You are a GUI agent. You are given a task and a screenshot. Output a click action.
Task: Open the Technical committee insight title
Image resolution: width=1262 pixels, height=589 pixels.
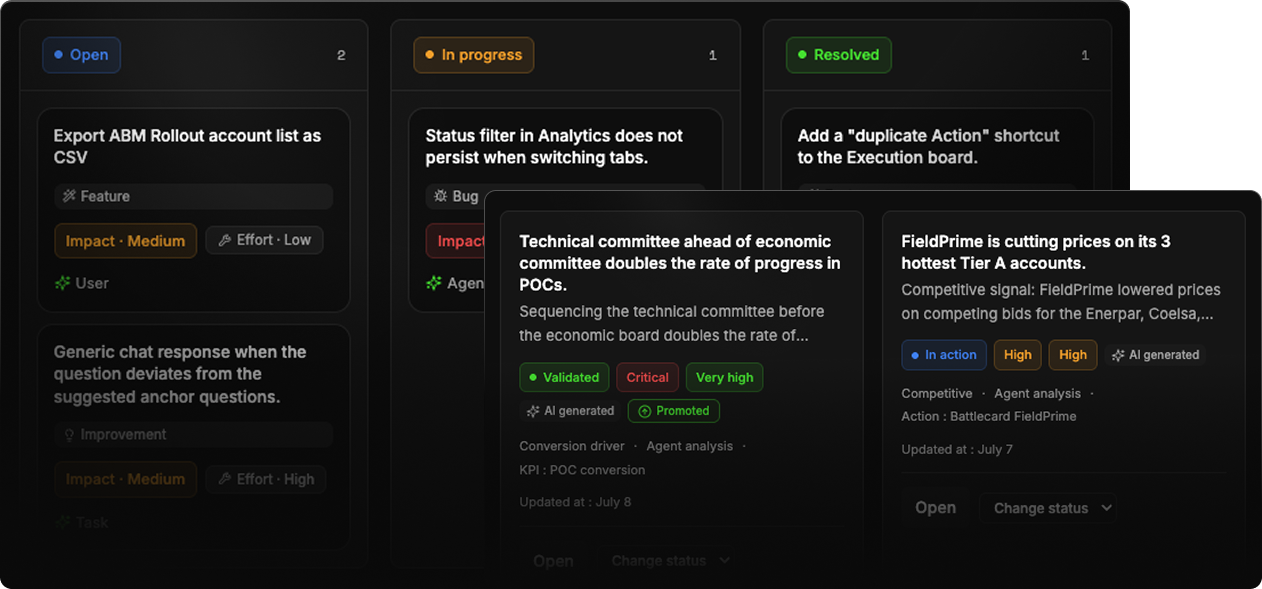680,263
